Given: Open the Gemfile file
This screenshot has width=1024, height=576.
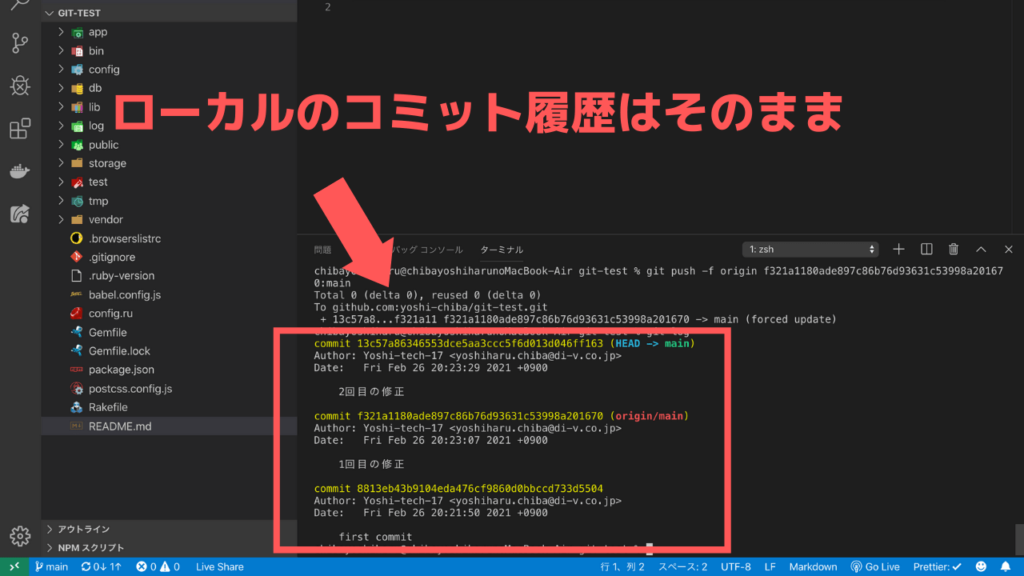Looking at the screenshot, I should click(168, 332).
